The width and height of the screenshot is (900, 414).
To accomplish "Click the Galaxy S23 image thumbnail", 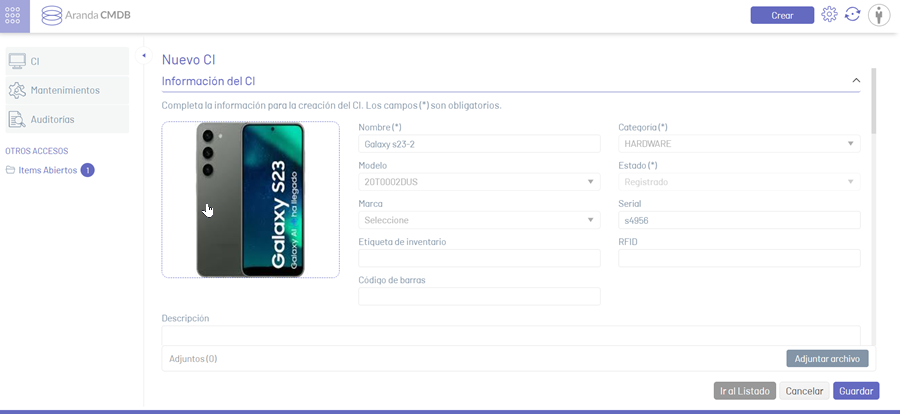I will point(250,199).
